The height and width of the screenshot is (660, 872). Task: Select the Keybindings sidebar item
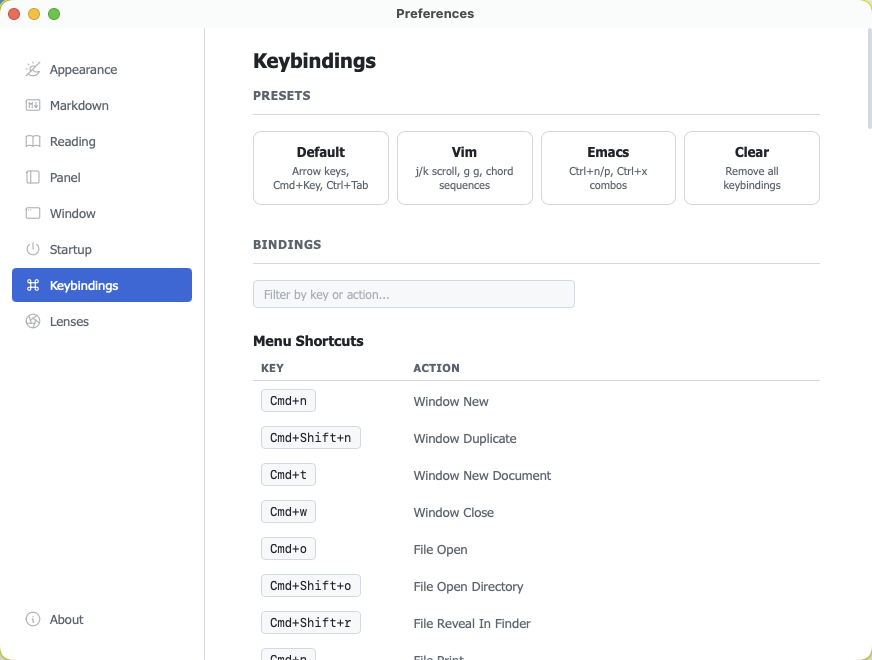pos(102,285)
